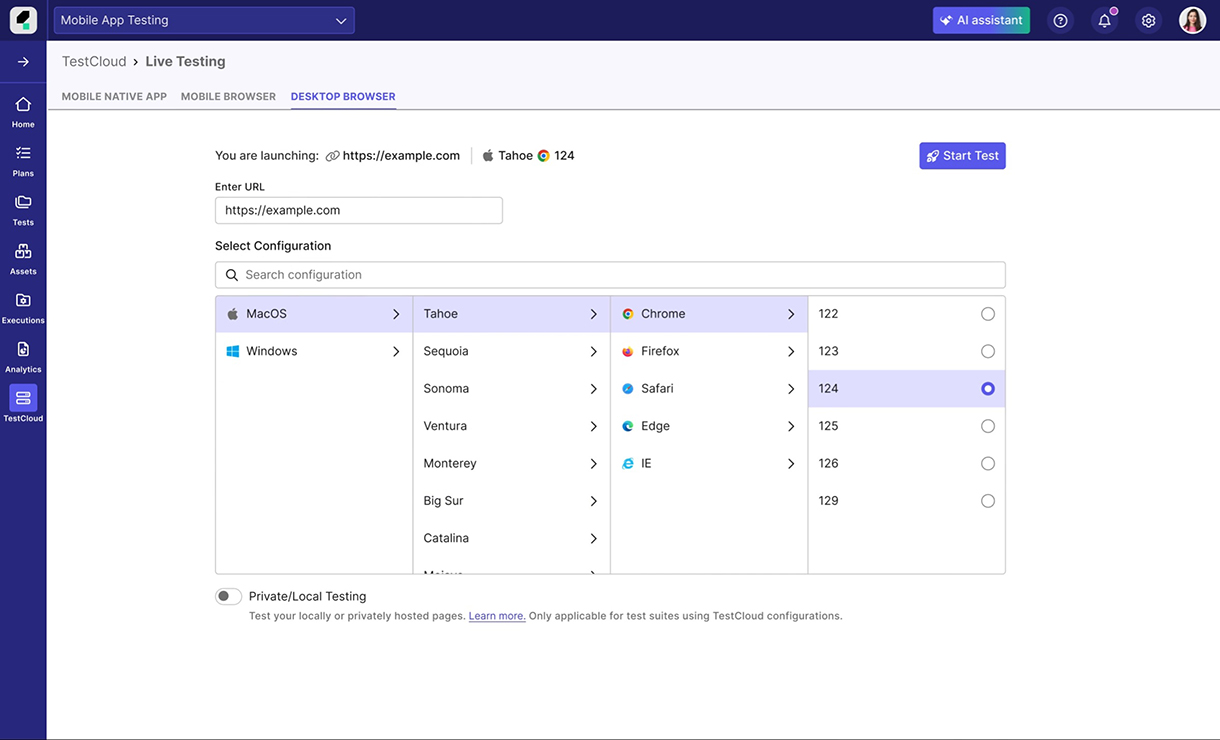
Task: Open Analytics from the sidebar
Action: (x=23, y=356)
